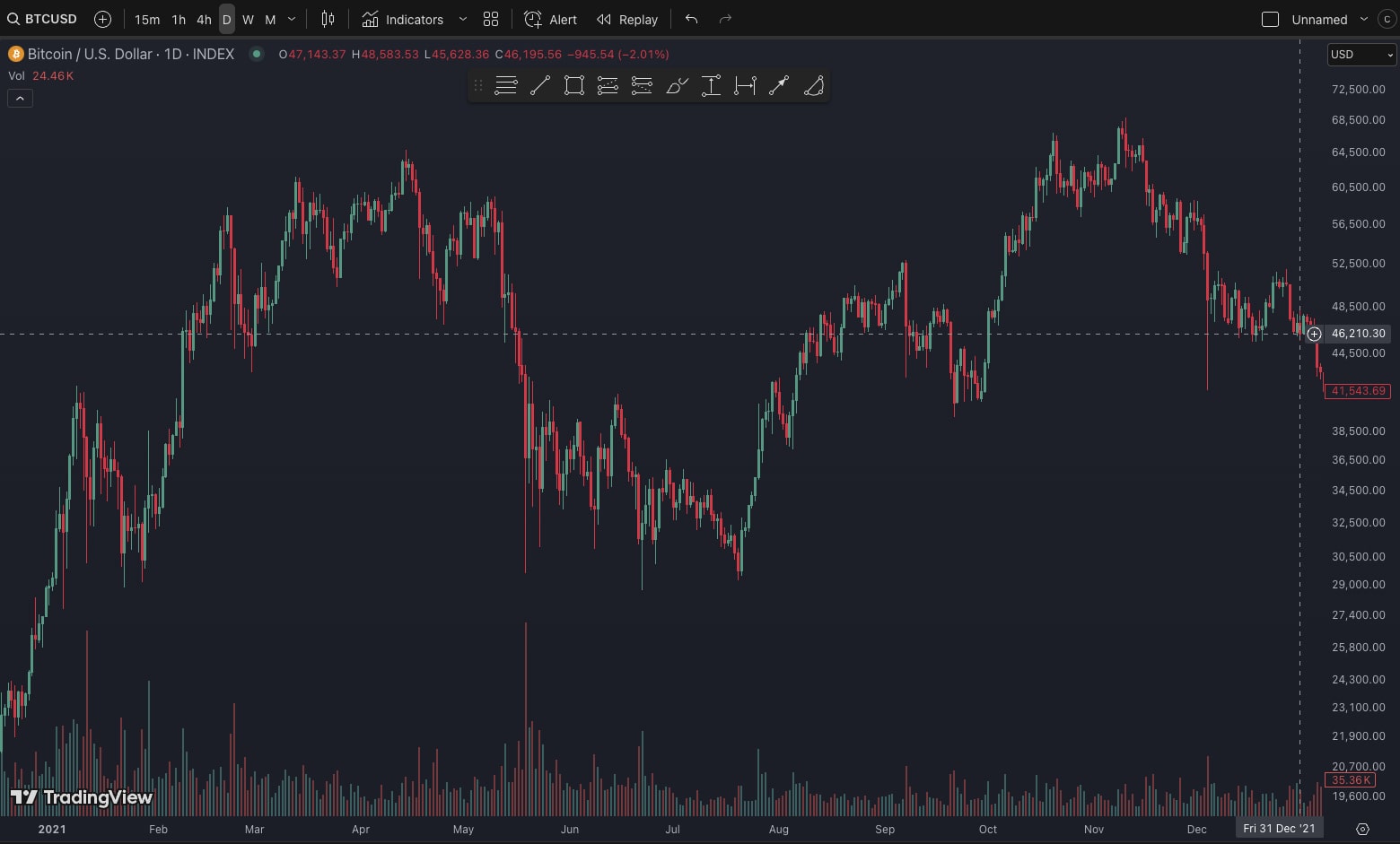Viewport: 1400px width, 844px height.
Task: Click the add symbol plus icon
Action: coord(102,19)
